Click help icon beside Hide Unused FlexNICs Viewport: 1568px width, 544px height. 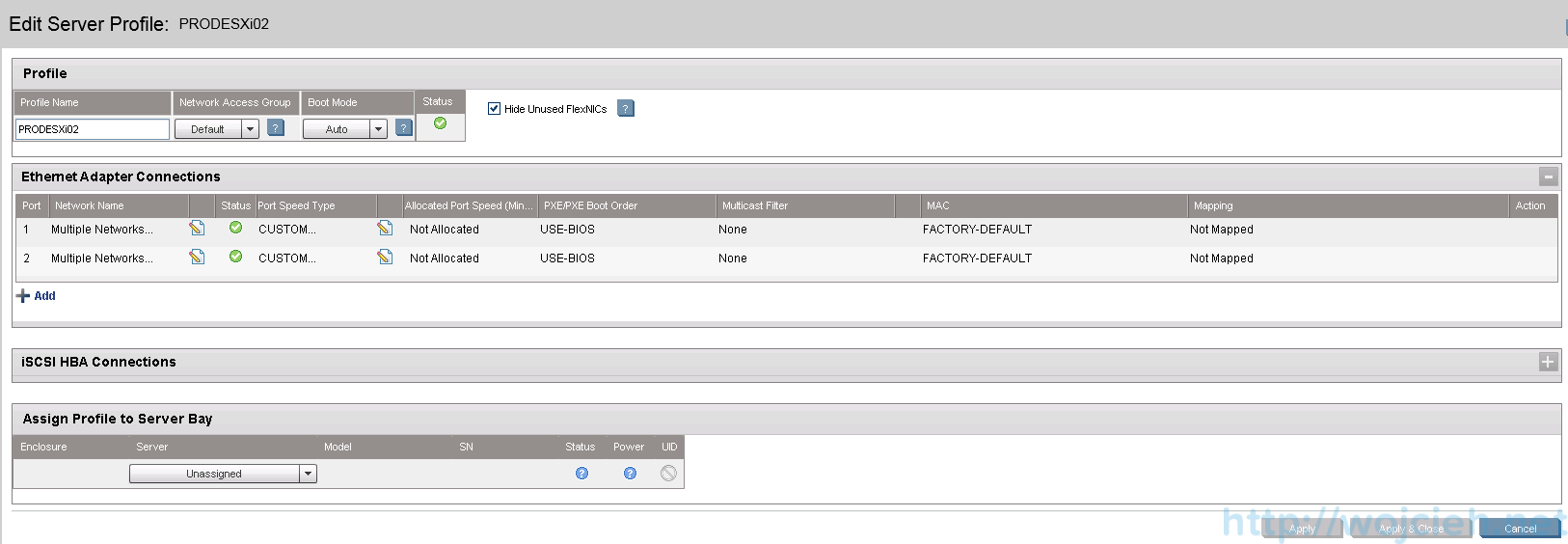[x=626, y=108]
